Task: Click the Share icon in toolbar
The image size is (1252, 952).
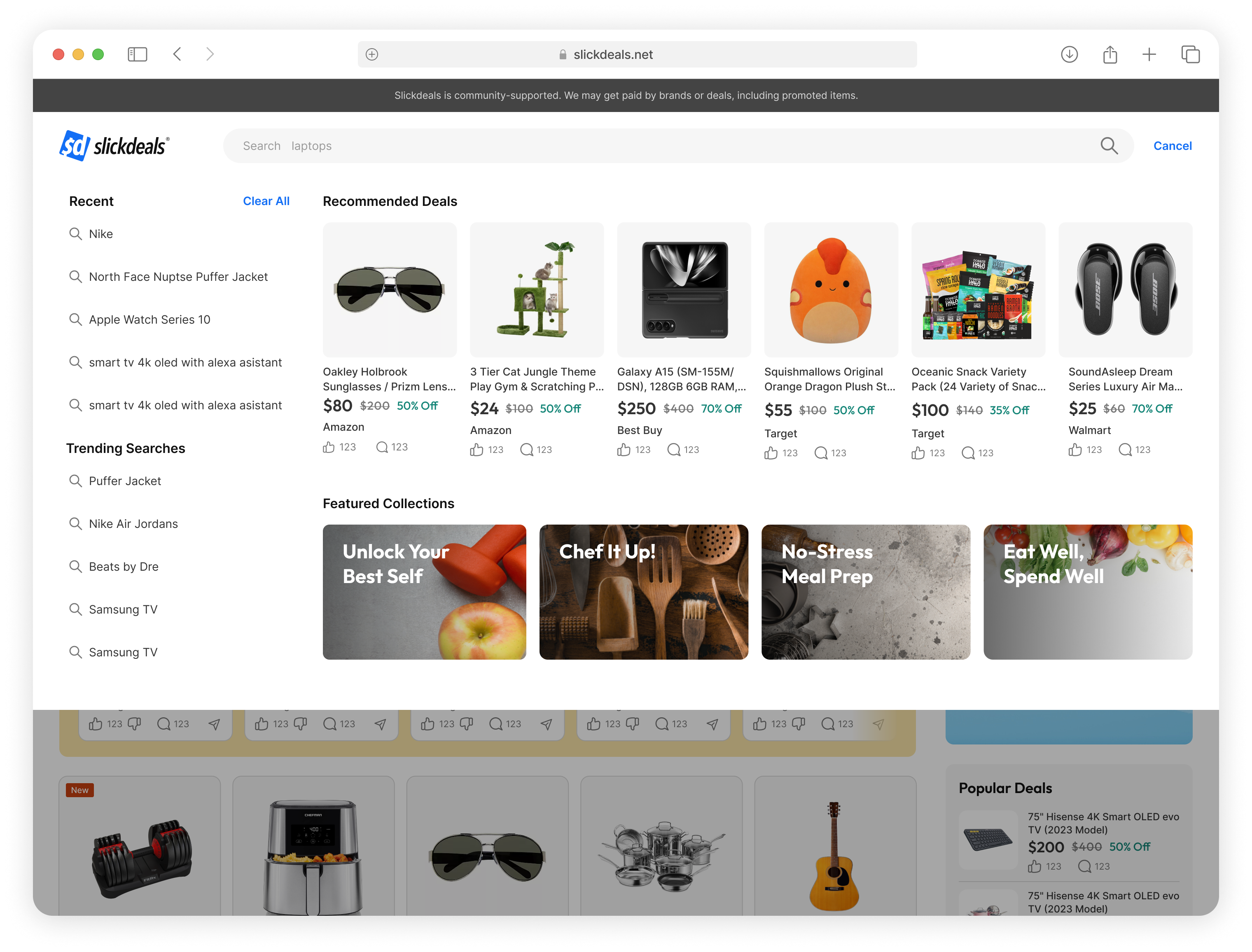Action: (x=1110, y=54)
